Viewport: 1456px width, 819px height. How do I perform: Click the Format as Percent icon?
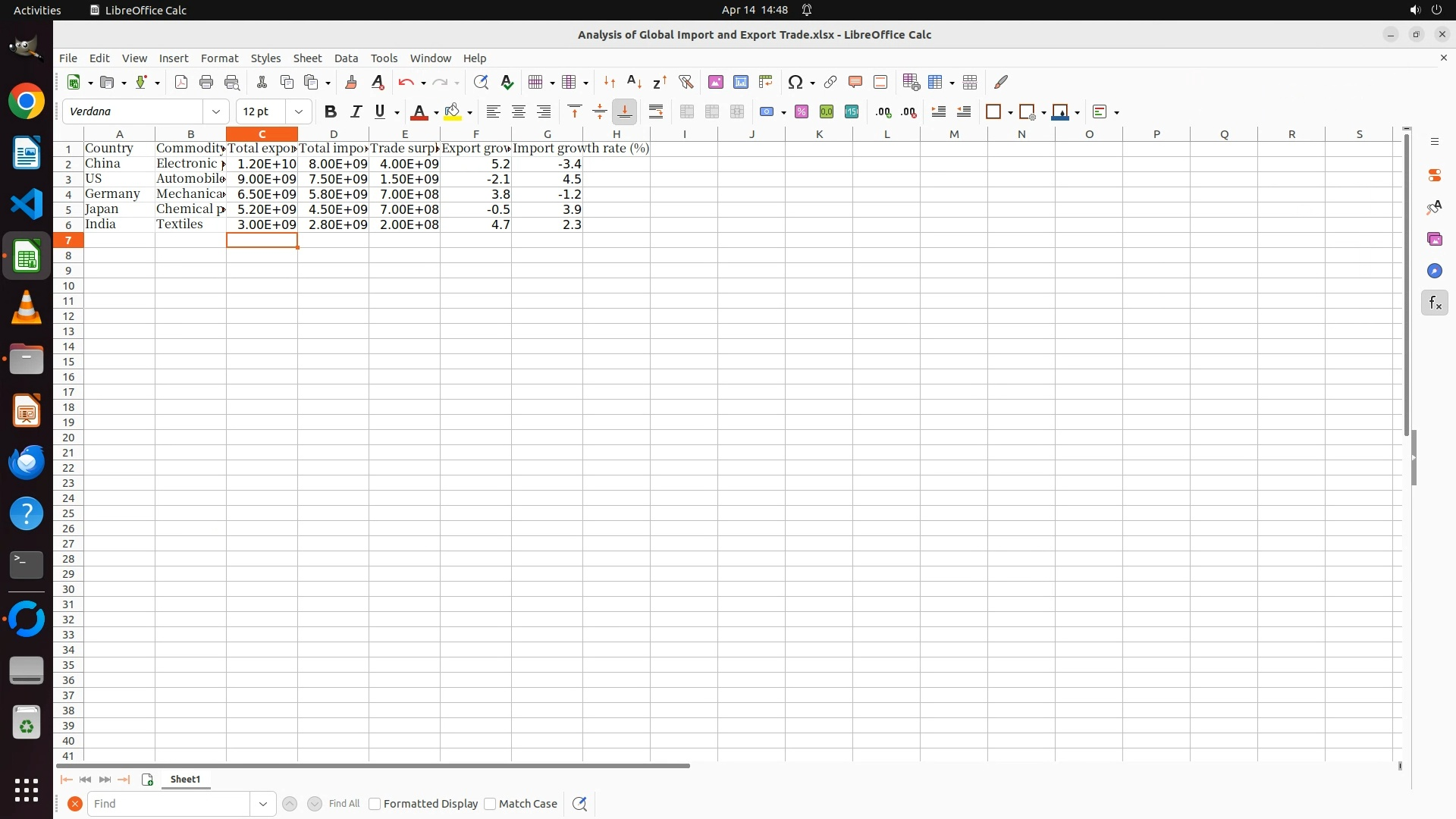802,111
